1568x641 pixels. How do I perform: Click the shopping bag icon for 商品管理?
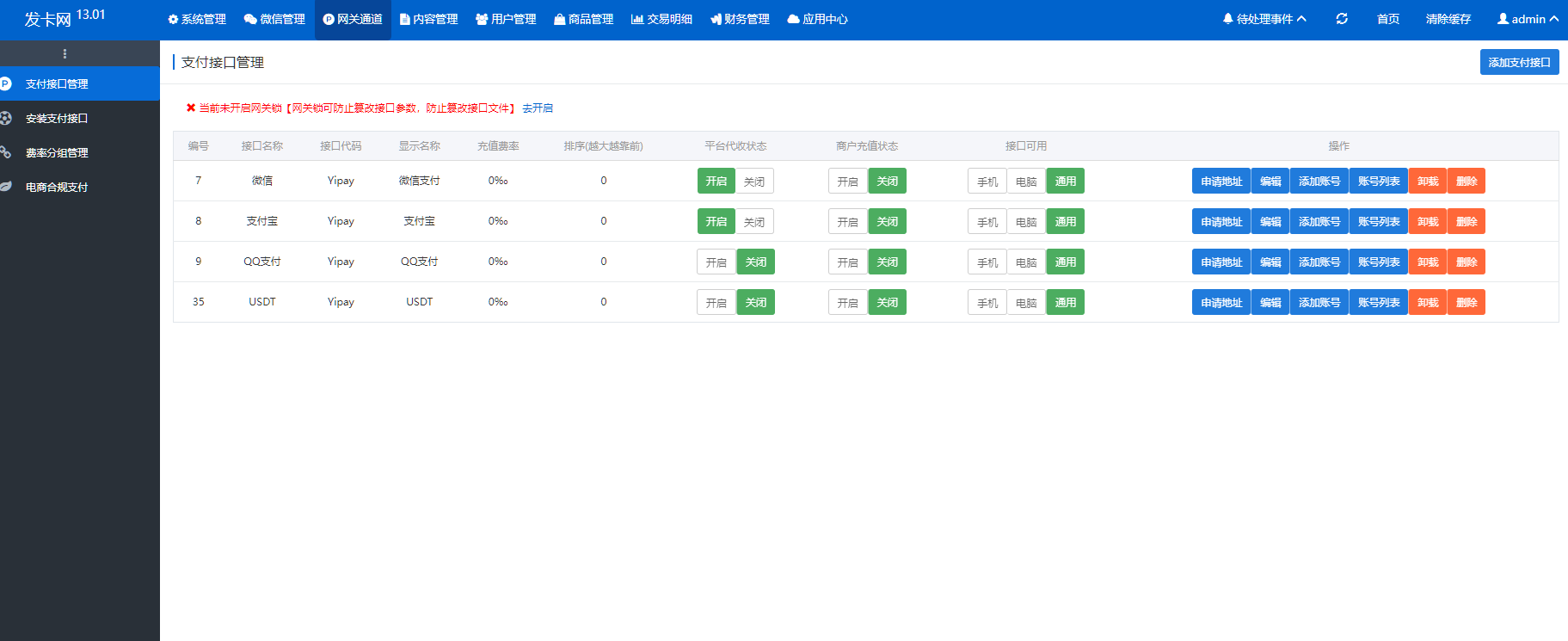[x=560, y=19]
